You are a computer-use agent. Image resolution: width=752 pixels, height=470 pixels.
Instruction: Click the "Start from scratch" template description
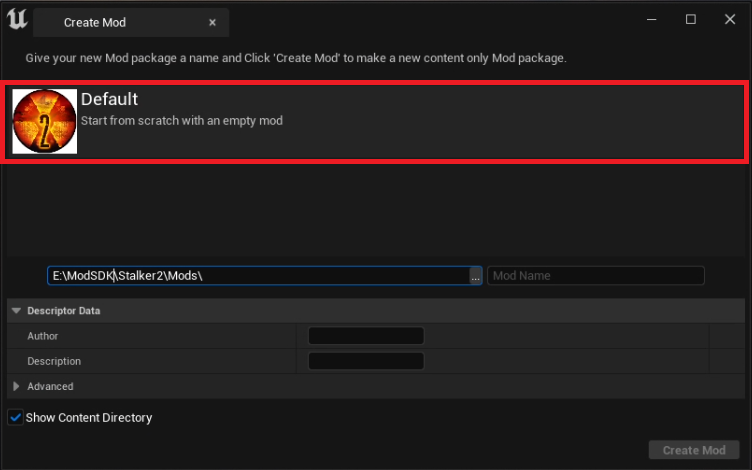[x=181, y=121]
